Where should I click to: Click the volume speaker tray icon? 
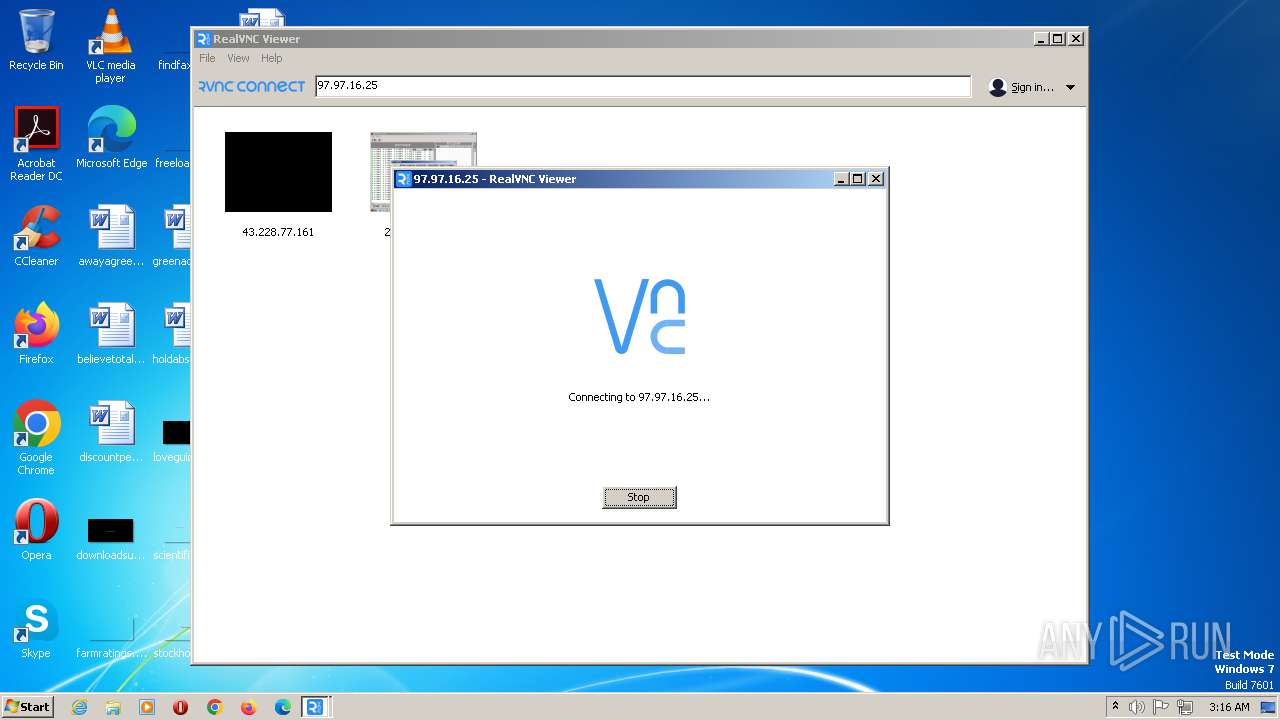tap(1137, 707)
